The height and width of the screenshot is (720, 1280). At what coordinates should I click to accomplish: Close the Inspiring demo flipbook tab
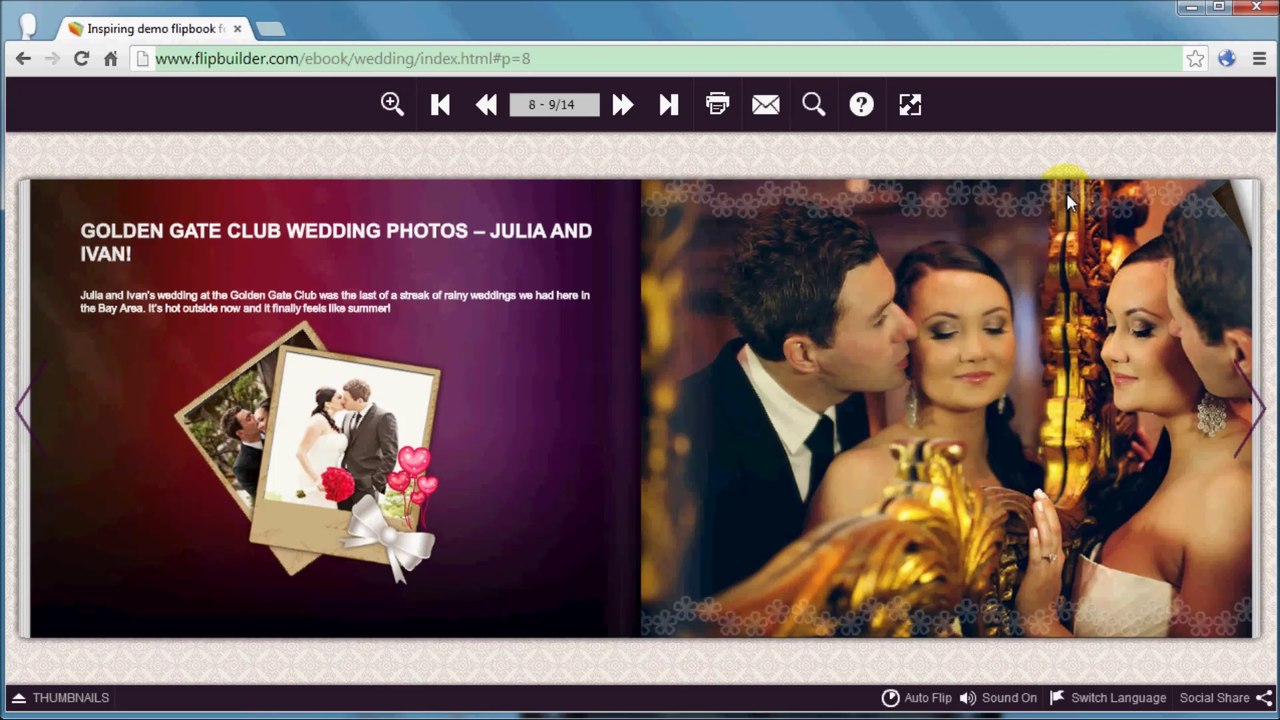point(237,29)
